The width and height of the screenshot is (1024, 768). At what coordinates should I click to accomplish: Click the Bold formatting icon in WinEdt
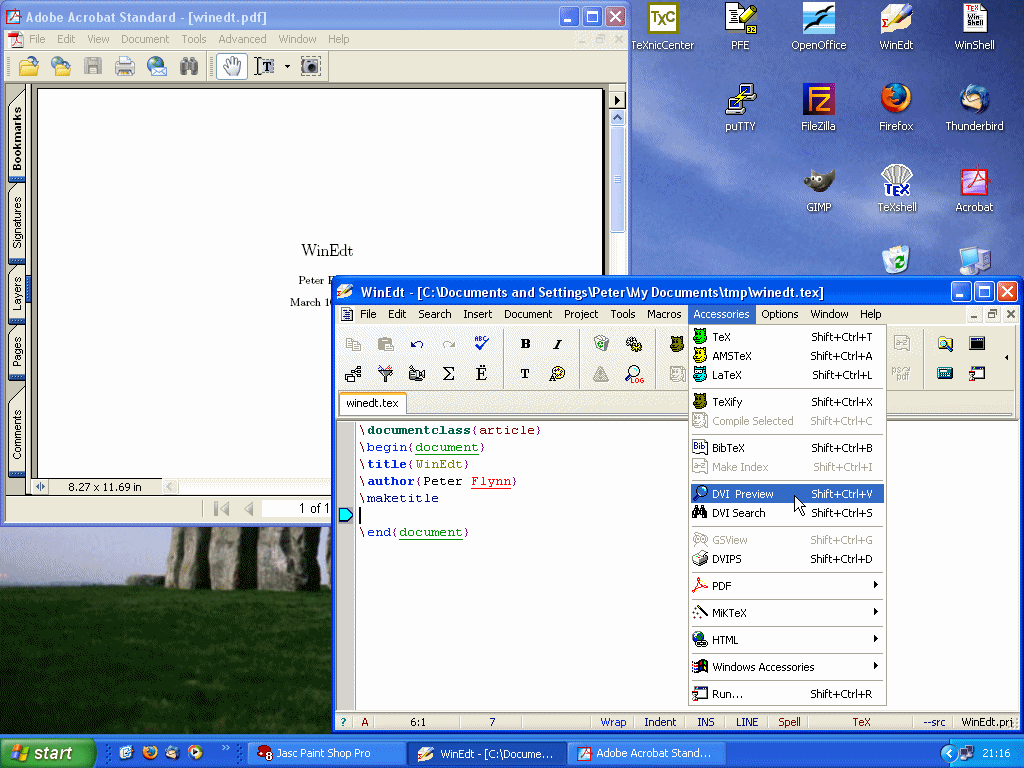tap(525, 344)
